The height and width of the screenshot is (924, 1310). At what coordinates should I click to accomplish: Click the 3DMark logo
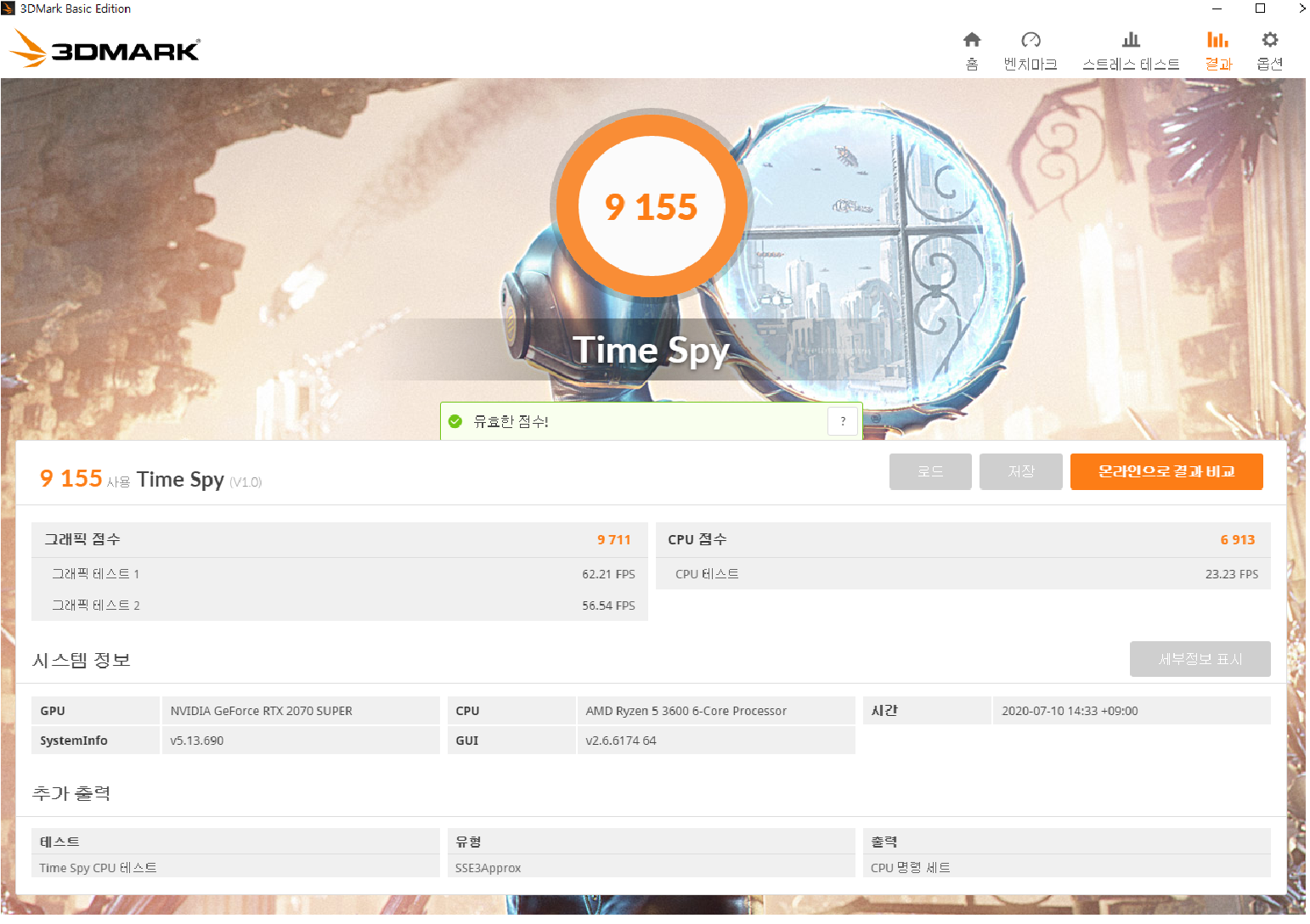(x=105, y=49)
